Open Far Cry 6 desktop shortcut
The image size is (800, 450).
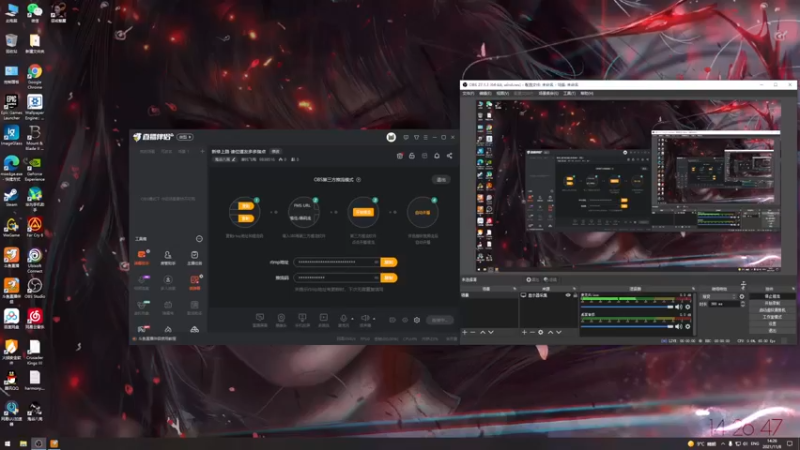click(35, 228)
